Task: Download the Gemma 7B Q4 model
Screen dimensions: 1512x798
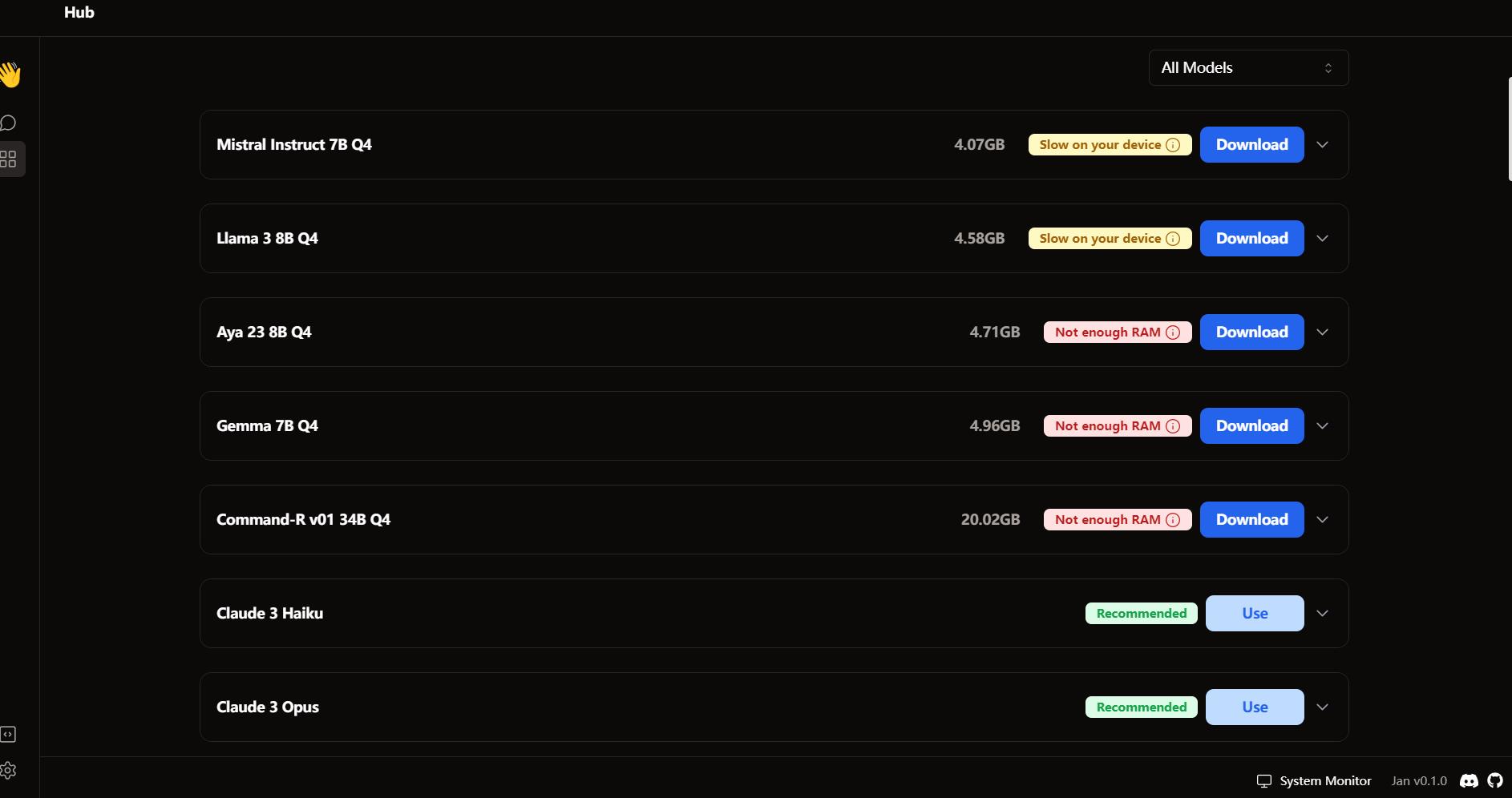Action: point(1251,426)
